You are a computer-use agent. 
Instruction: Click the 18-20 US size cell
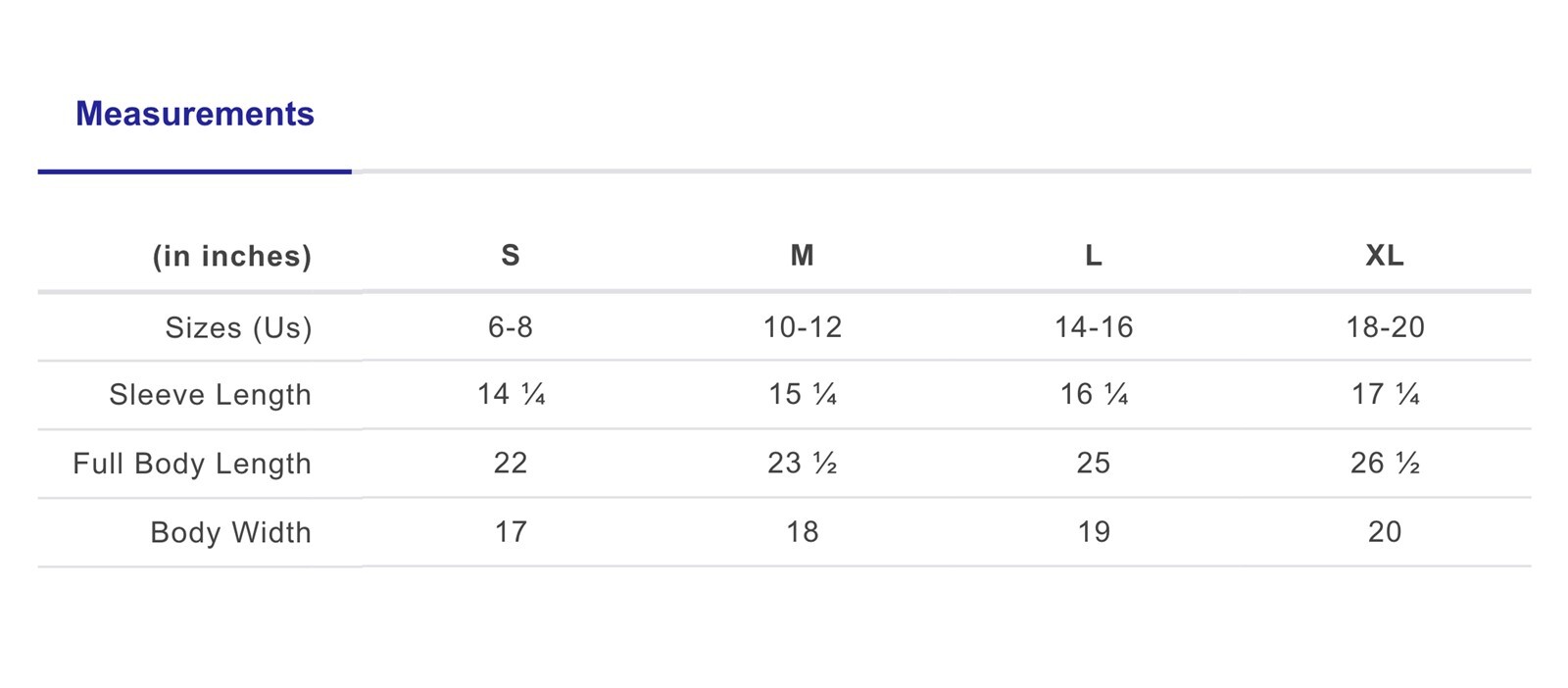[x=1385, y=327]
